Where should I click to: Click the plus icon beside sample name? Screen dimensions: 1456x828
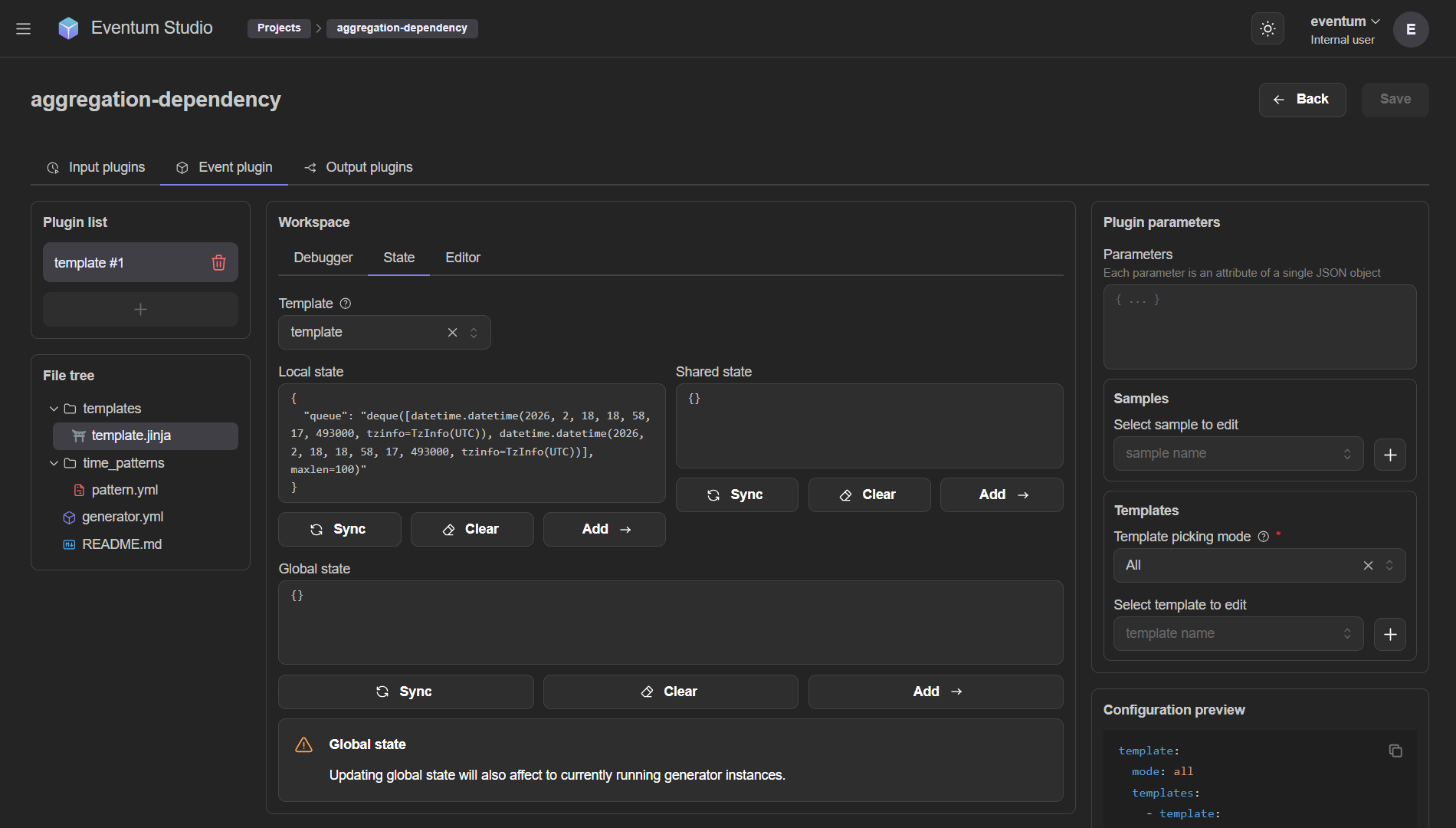tap(1389, 455)
